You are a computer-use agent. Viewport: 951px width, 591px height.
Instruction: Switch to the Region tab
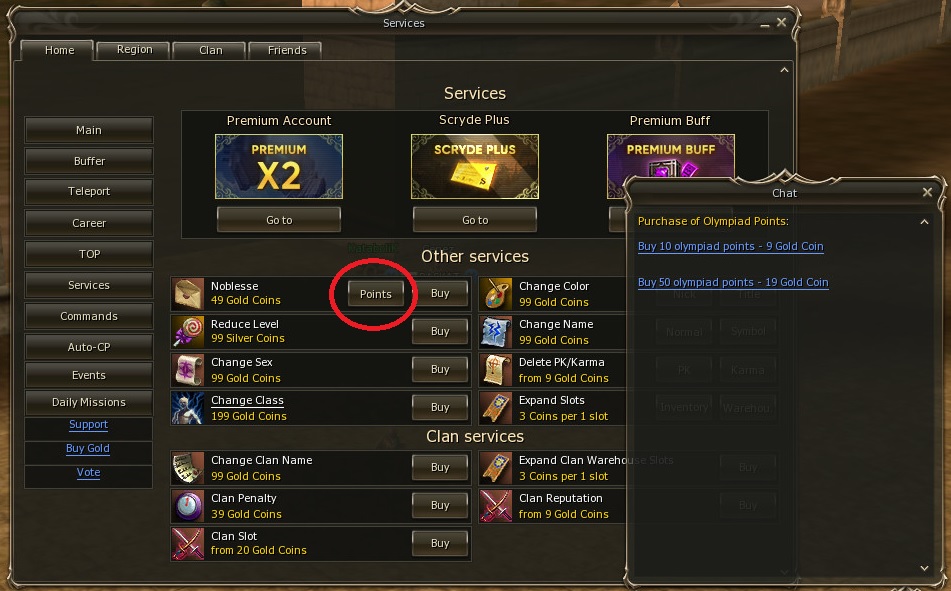tap(134, 50)
